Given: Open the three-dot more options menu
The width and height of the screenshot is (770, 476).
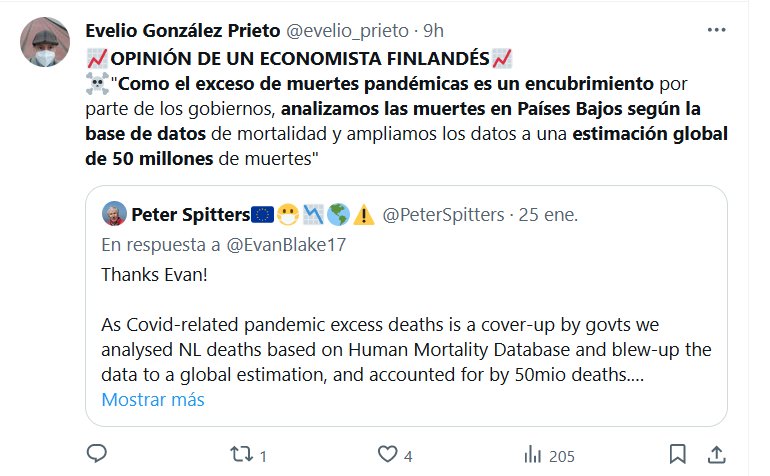Looking at the screenshot, I should click(x=716, y=30).
